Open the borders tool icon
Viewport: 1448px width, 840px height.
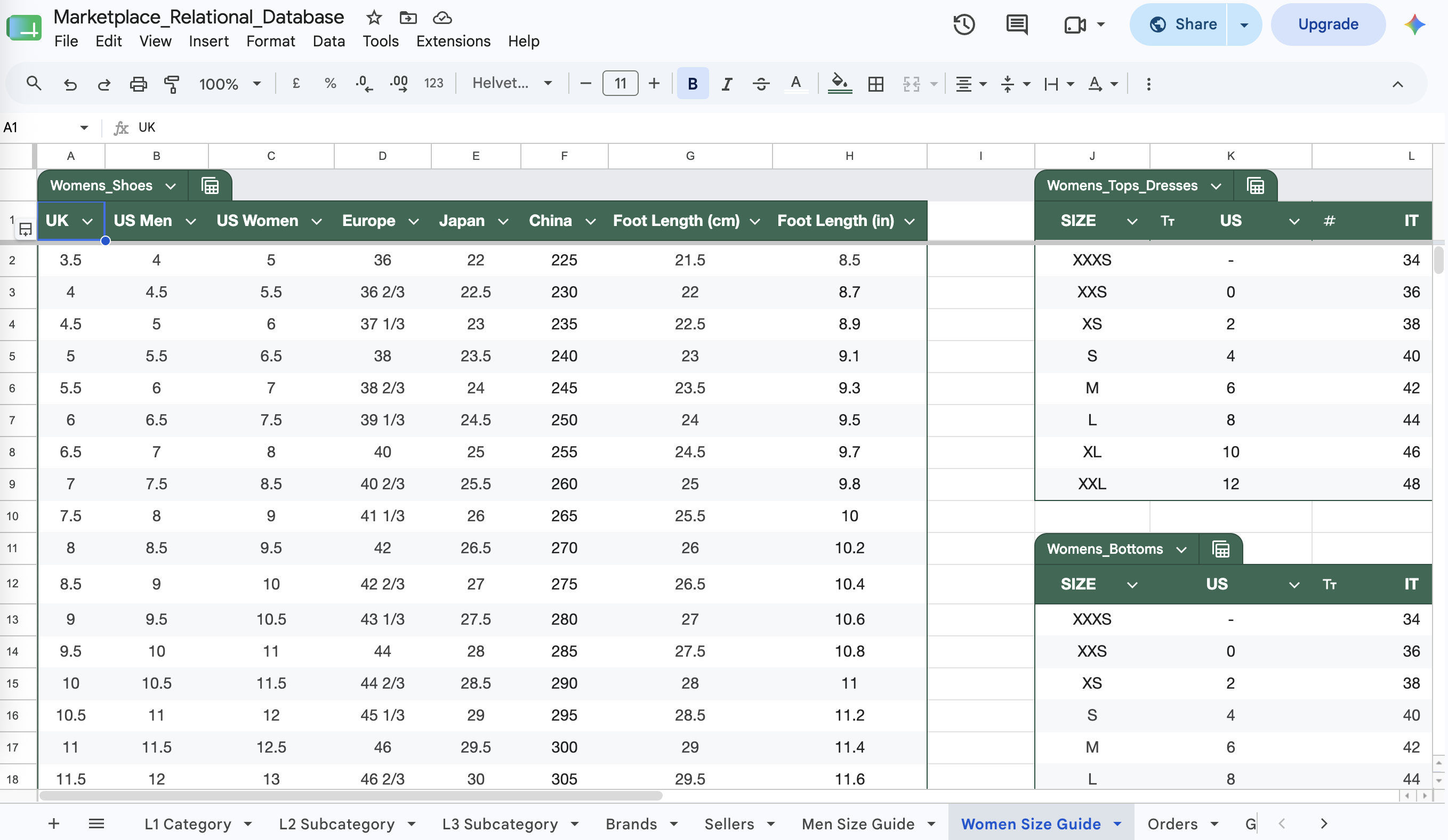coord(876,84)
